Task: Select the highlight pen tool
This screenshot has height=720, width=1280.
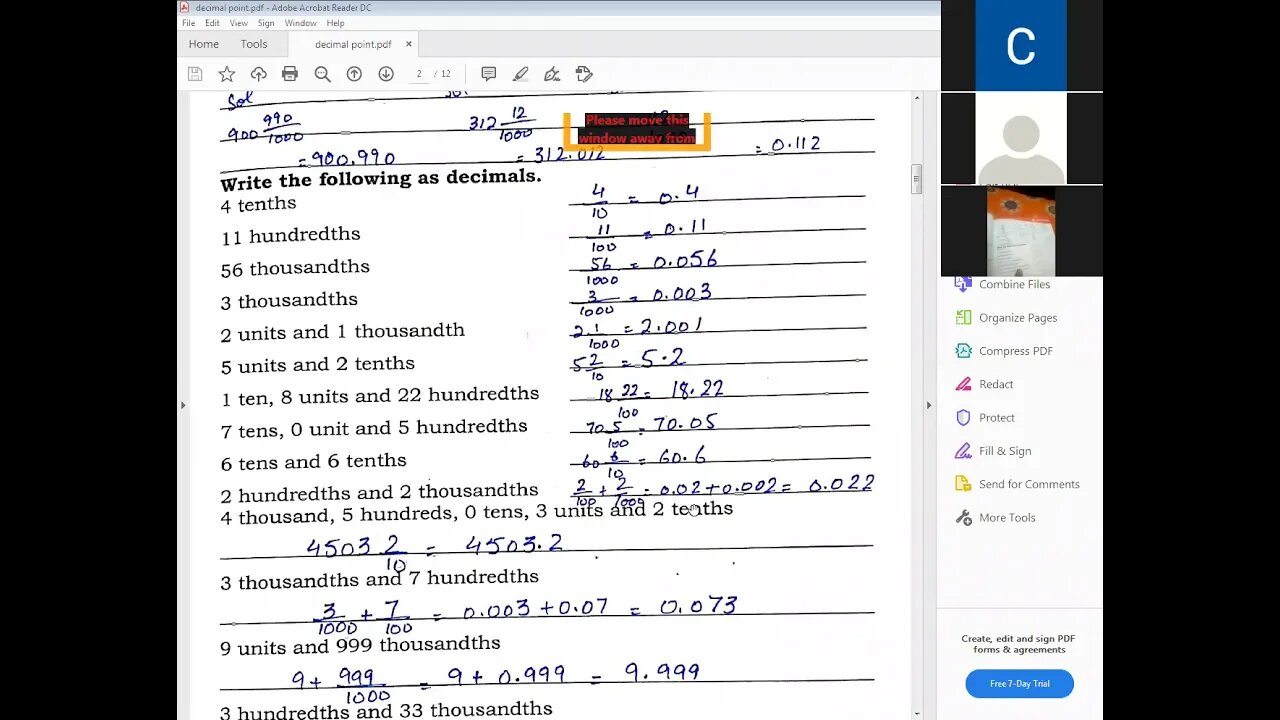Action: point(520,74)
